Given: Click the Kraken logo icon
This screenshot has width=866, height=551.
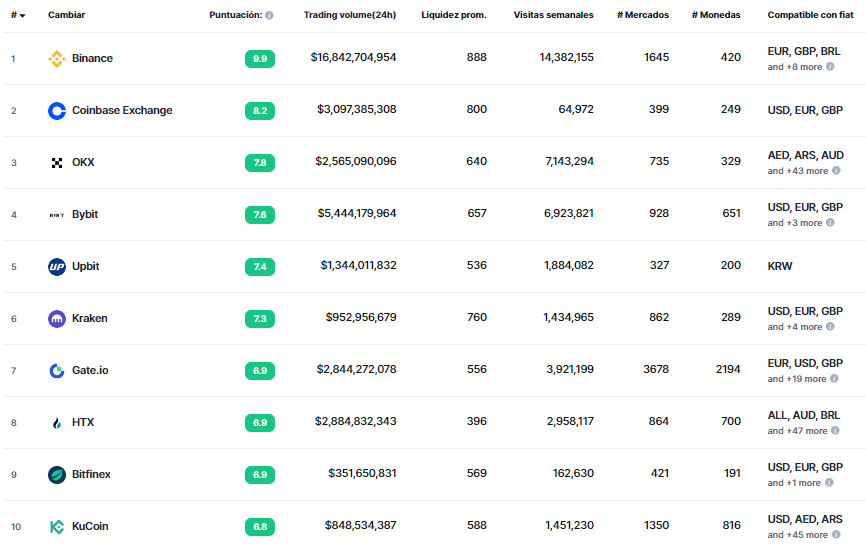Looking at the screenshot, I should [x=57, y=319].
